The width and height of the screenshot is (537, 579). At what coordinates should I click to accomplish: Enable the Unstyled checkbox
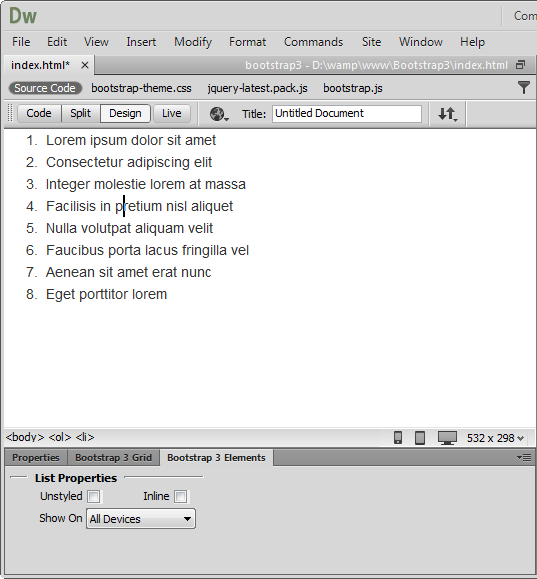(x=93, y=496)
